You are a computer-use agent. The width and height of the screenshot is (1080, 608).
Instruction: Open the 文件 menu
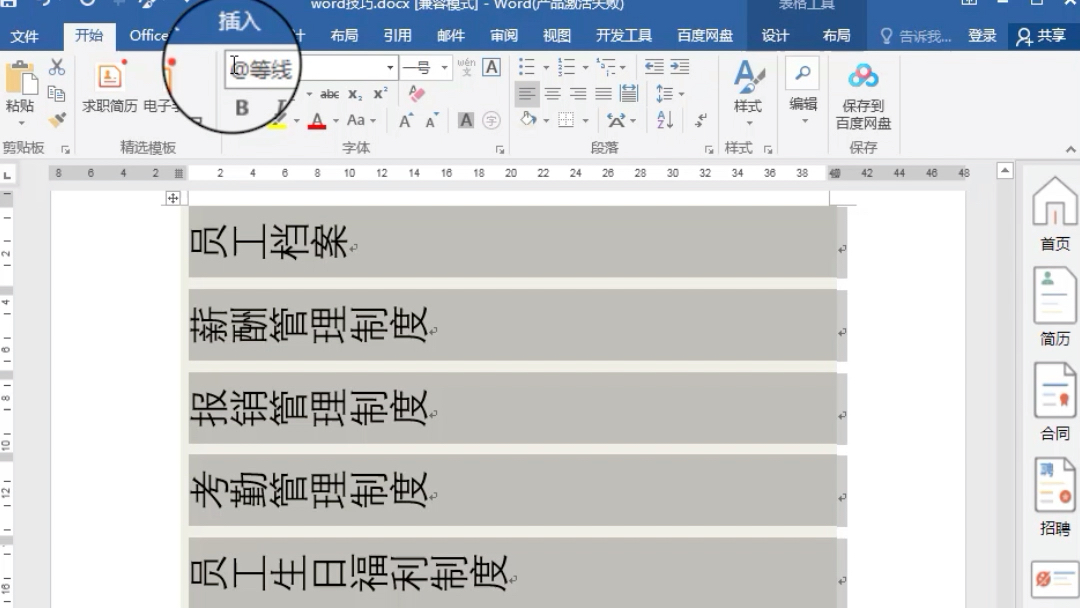pos(26,36)
